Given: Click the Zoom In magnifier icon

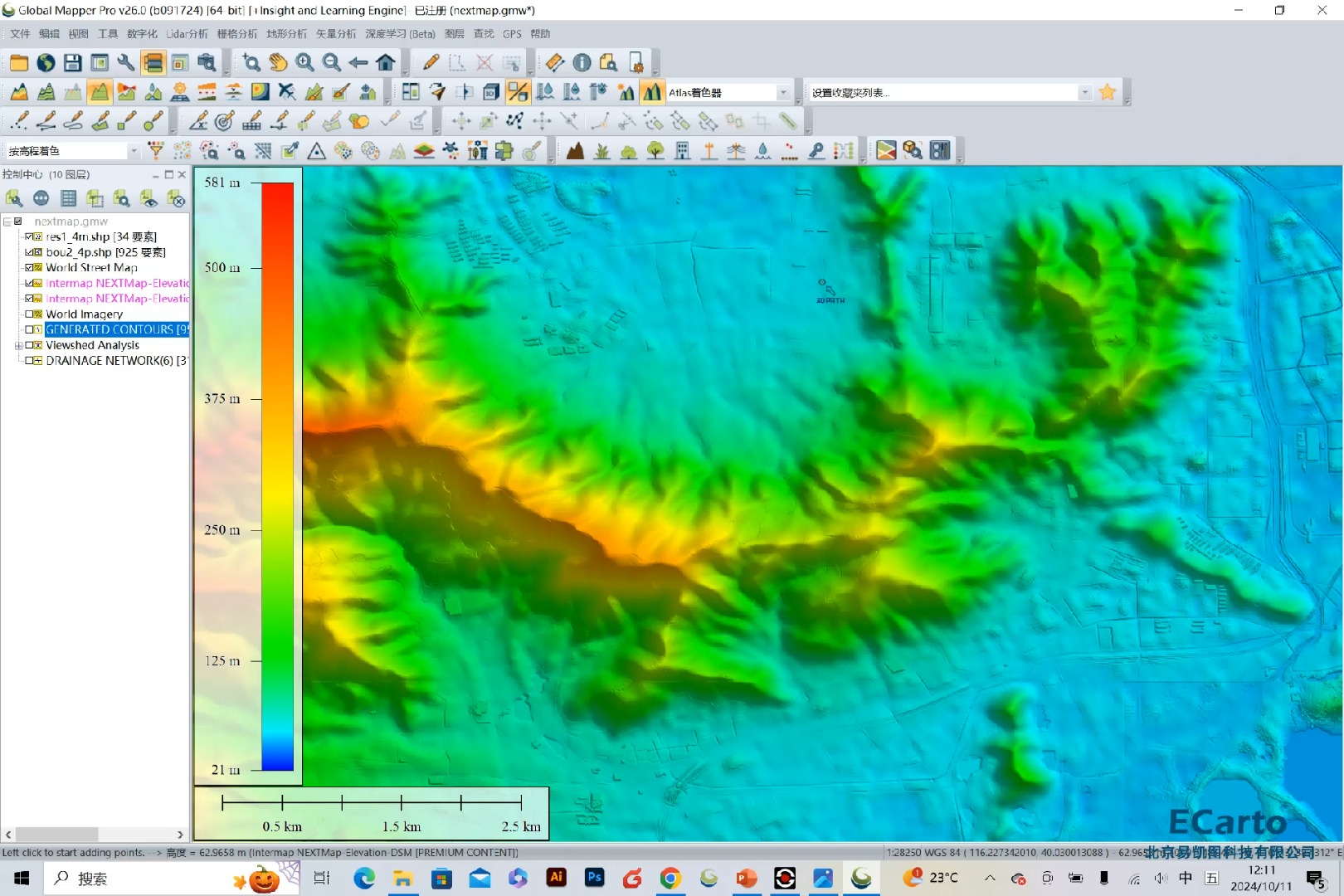Looking at the screenshot, I should tap(304, 62).
